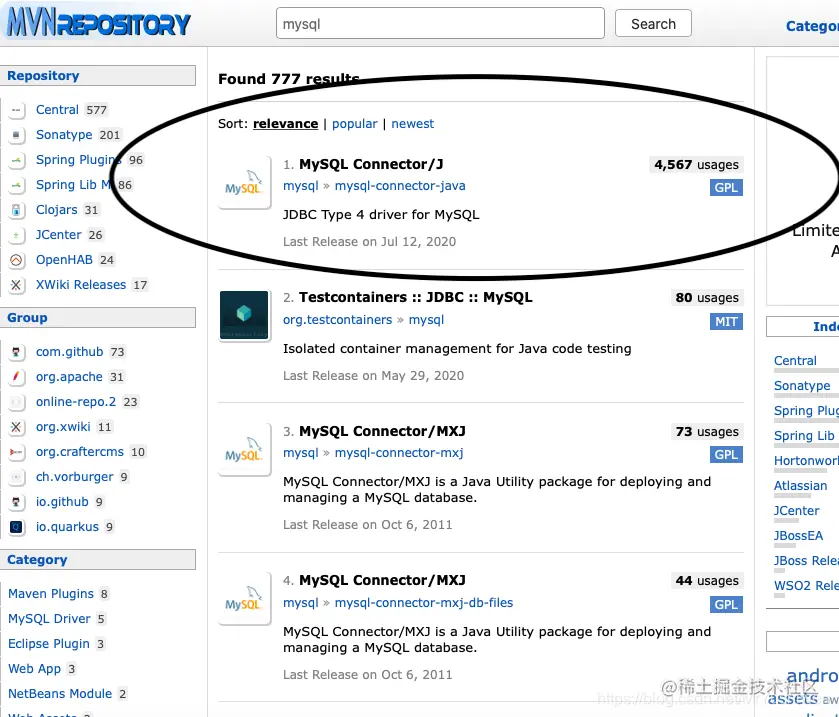This screenshot has height=717, width=839.
Task: Click the mysql-connector-mxj MySQL logo
Action: coord(245,449)
